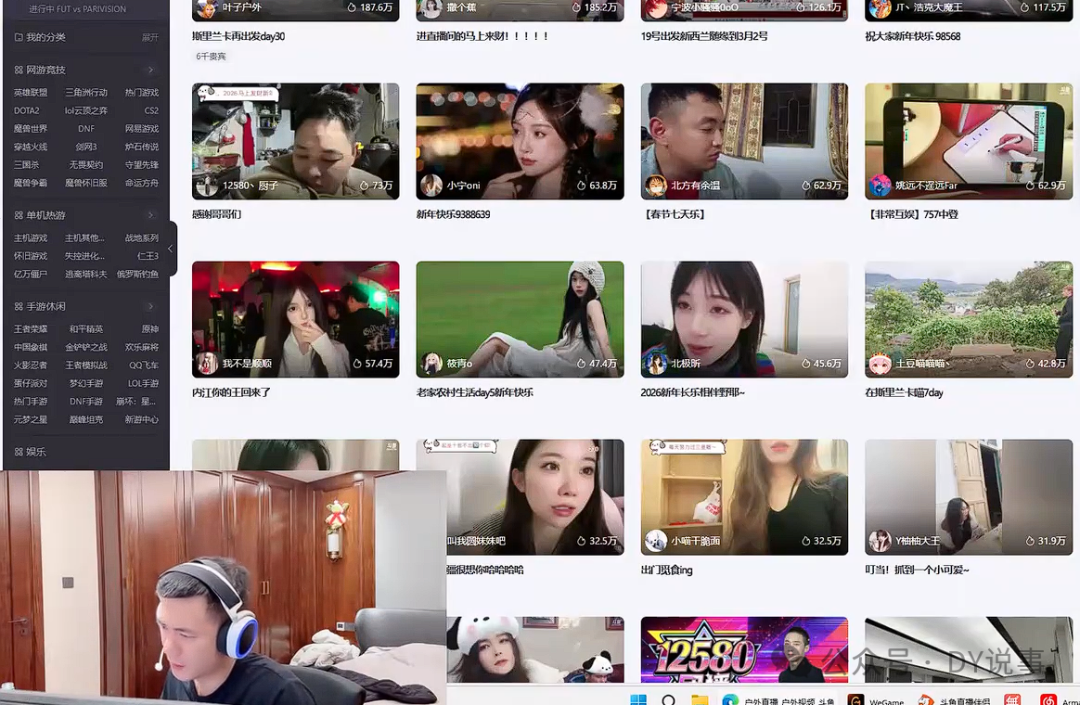Switch to the Edge browser taskbar window
The width and height of the screenshot is (1080, 705).
[x=778, y=700]
